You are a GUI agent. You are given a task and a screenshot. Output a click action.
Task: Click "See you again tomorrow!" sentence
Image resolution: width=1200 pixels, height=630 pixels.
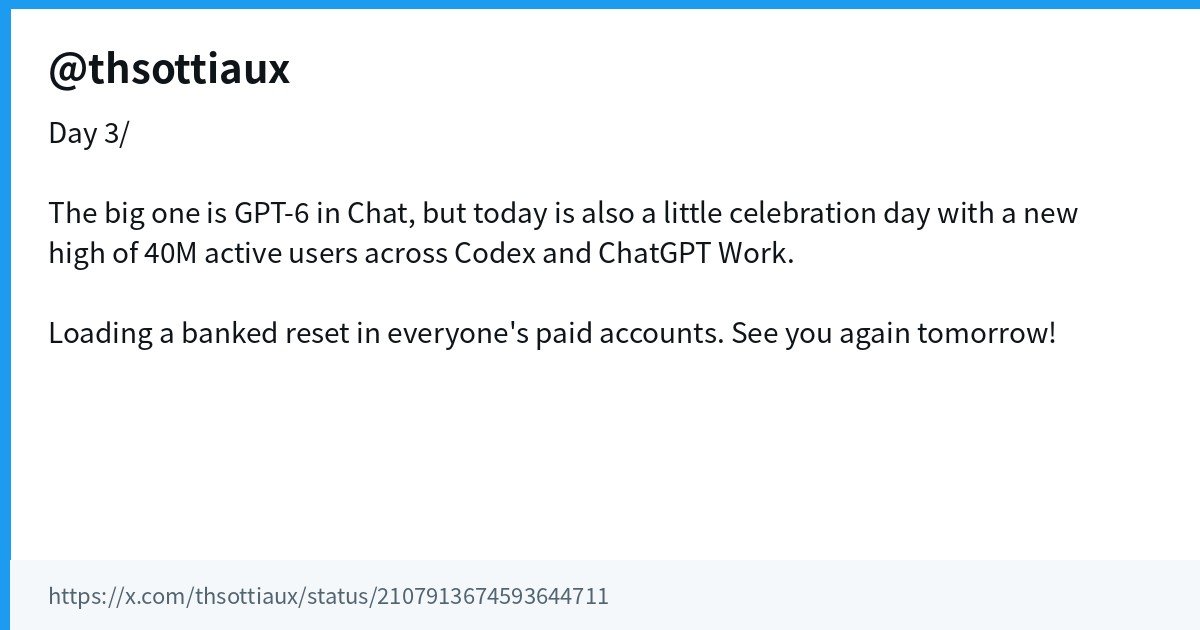pos(894,333)
